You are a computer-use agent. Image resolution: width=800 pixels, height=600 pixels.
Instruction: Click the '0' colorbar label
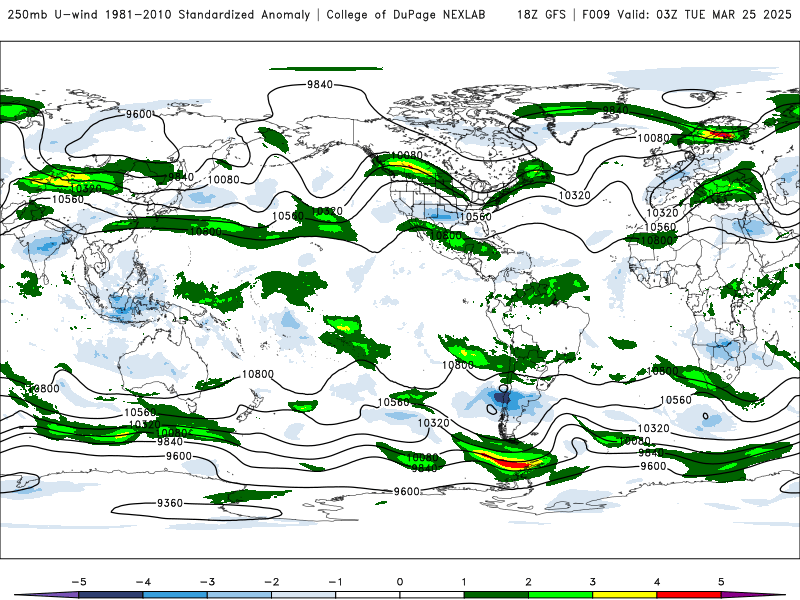400,582
